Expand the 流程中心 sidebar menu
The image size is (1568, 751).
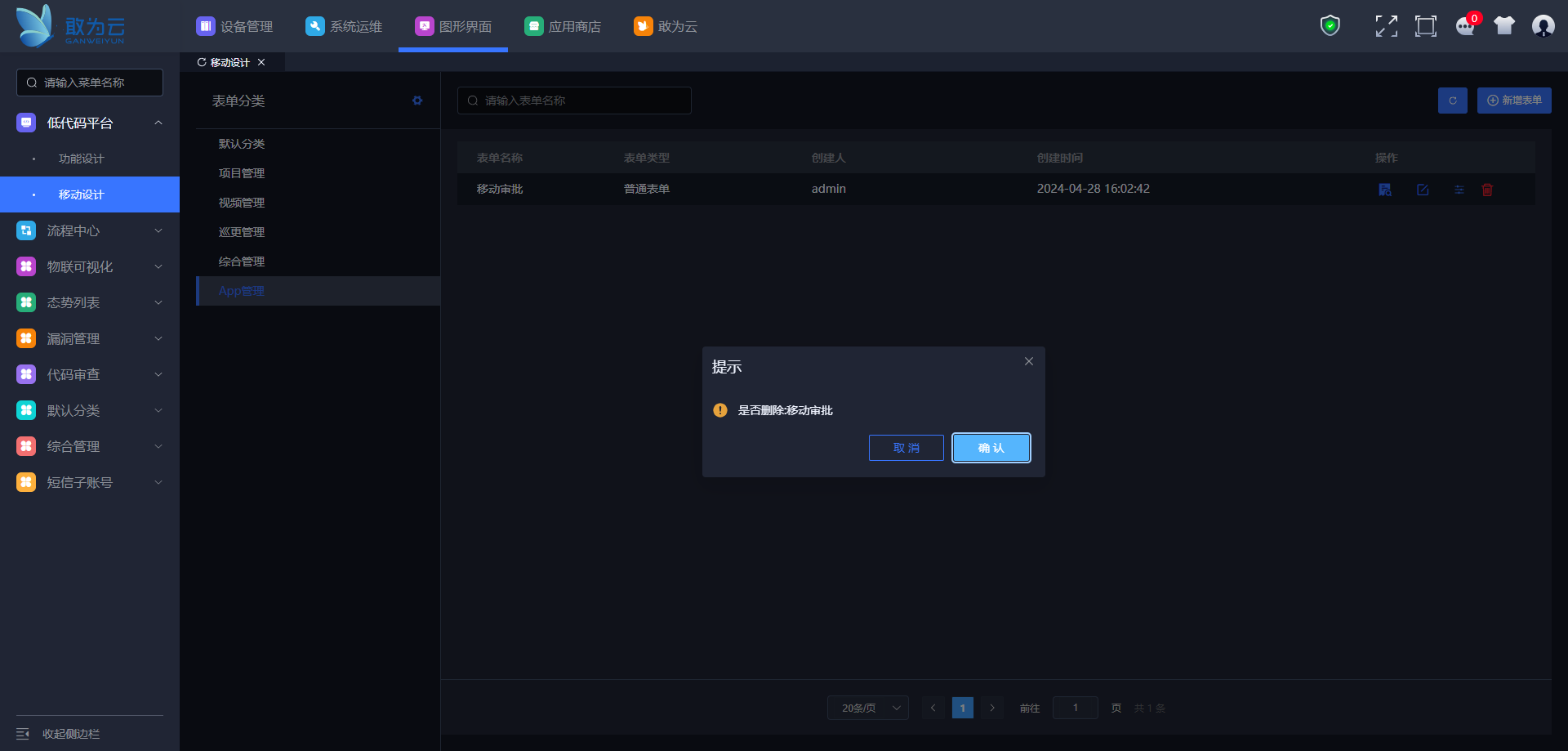90,231
